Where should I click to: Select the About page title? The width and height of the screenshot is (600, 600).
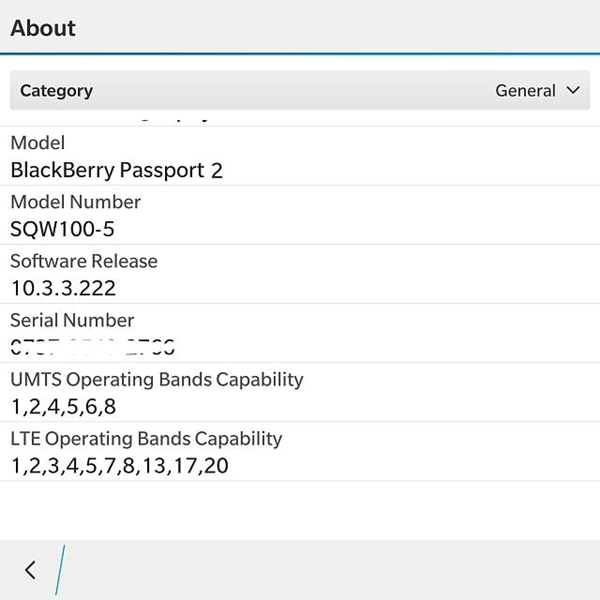(x=43, y=28)
